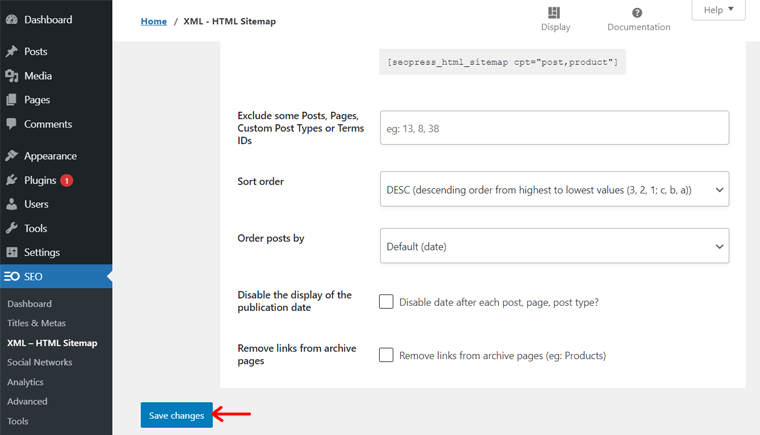The height and width of the screenshot is (435, 760).
Task: Click the Save changes button
Action: coord(176,415)
